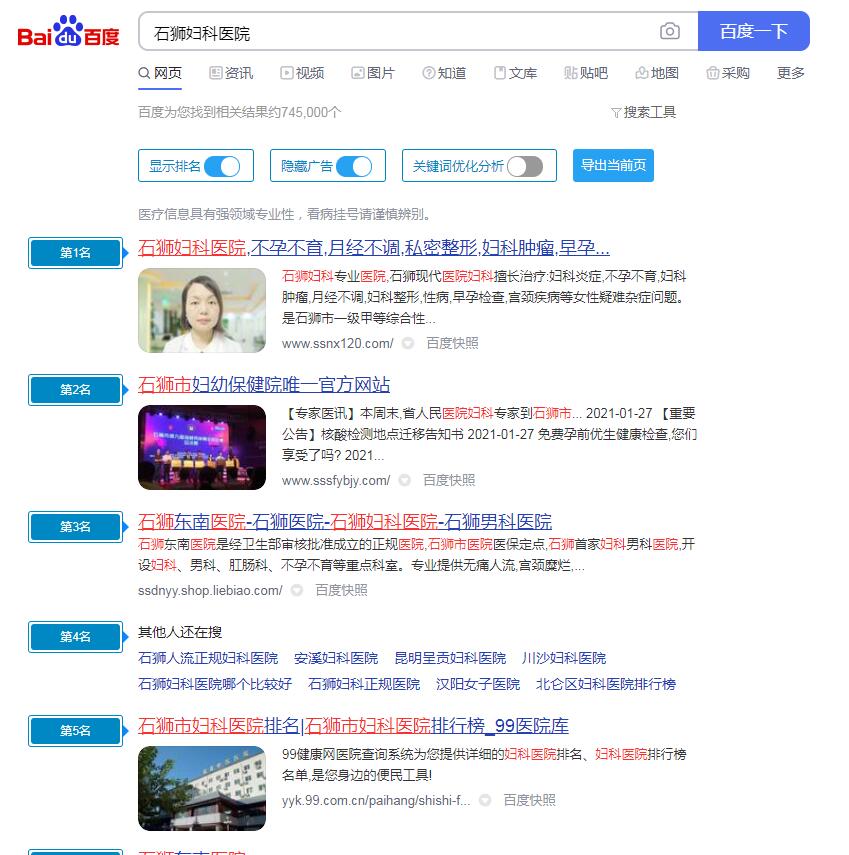Click the Baidu logo
Viewport: 849px width, 855px height.
[68, 33]
